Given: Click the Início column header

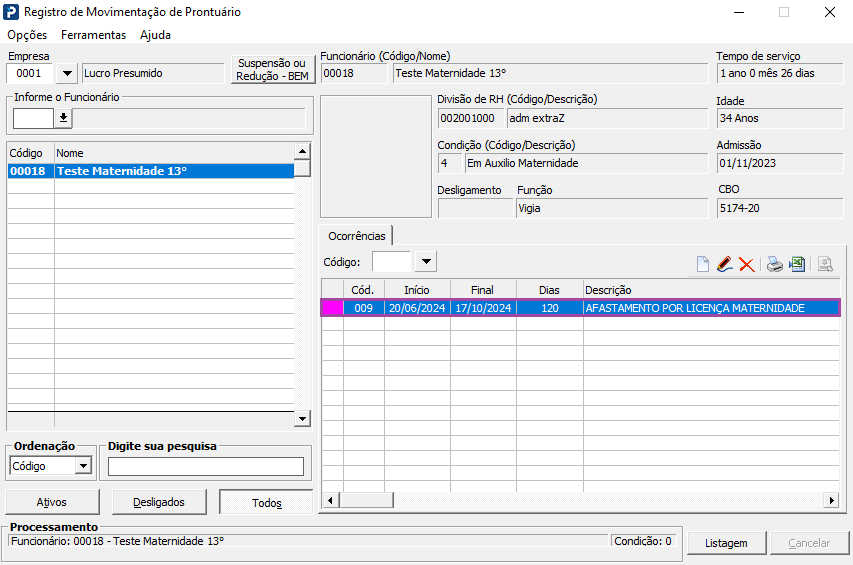Looking at the screenshot, I should pyautogui.click(x=417, y=290).
